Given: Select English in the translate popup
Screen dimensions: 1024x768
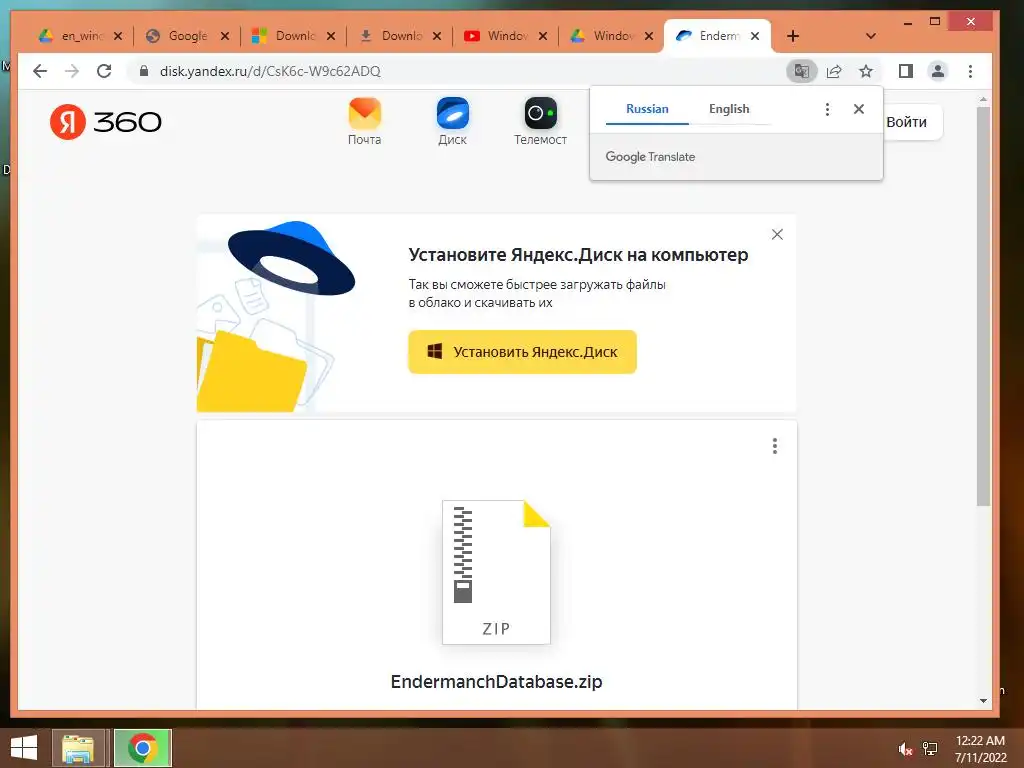Looking at the screenshot, I should [729, 109].
